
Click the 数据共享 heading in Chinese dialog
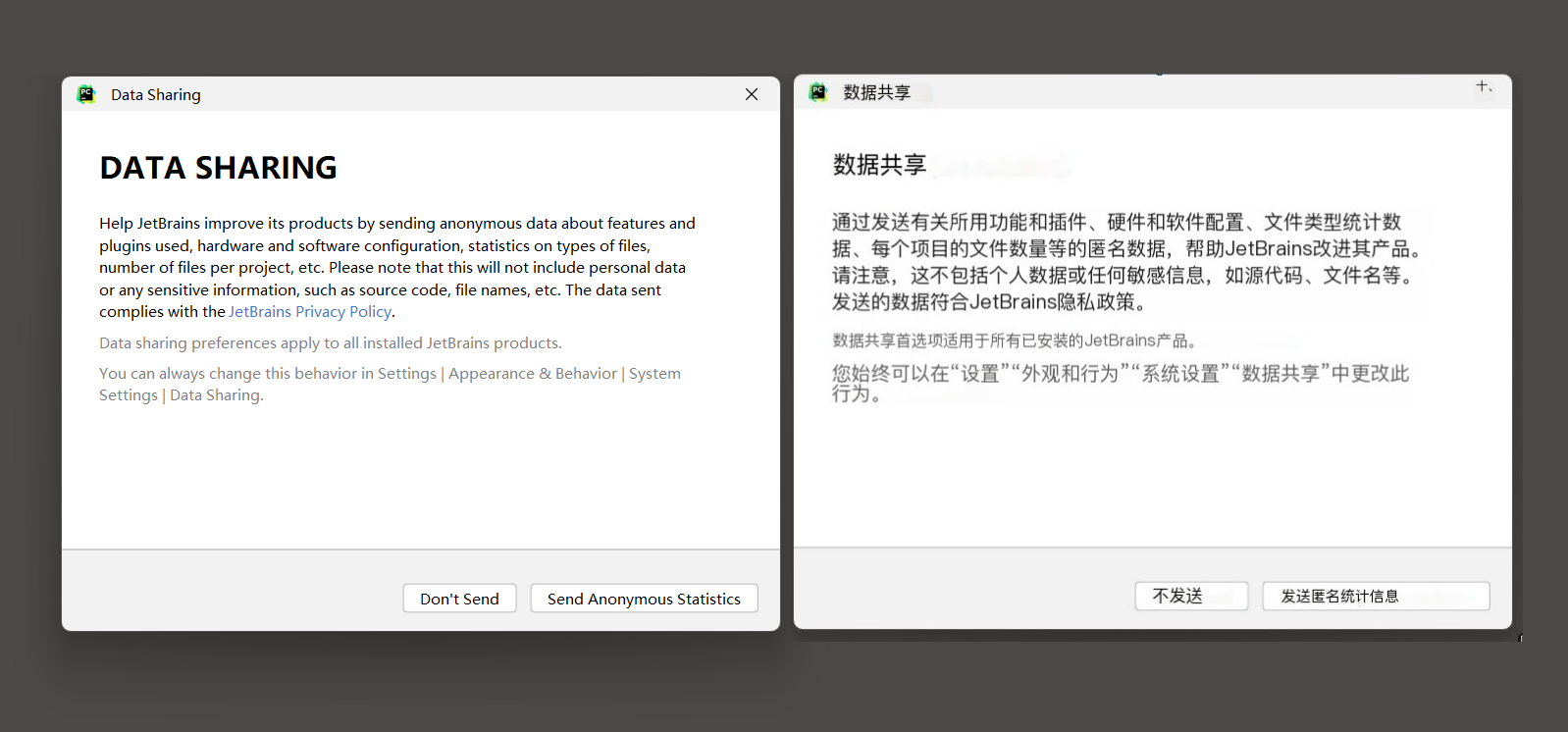(879, 165)
